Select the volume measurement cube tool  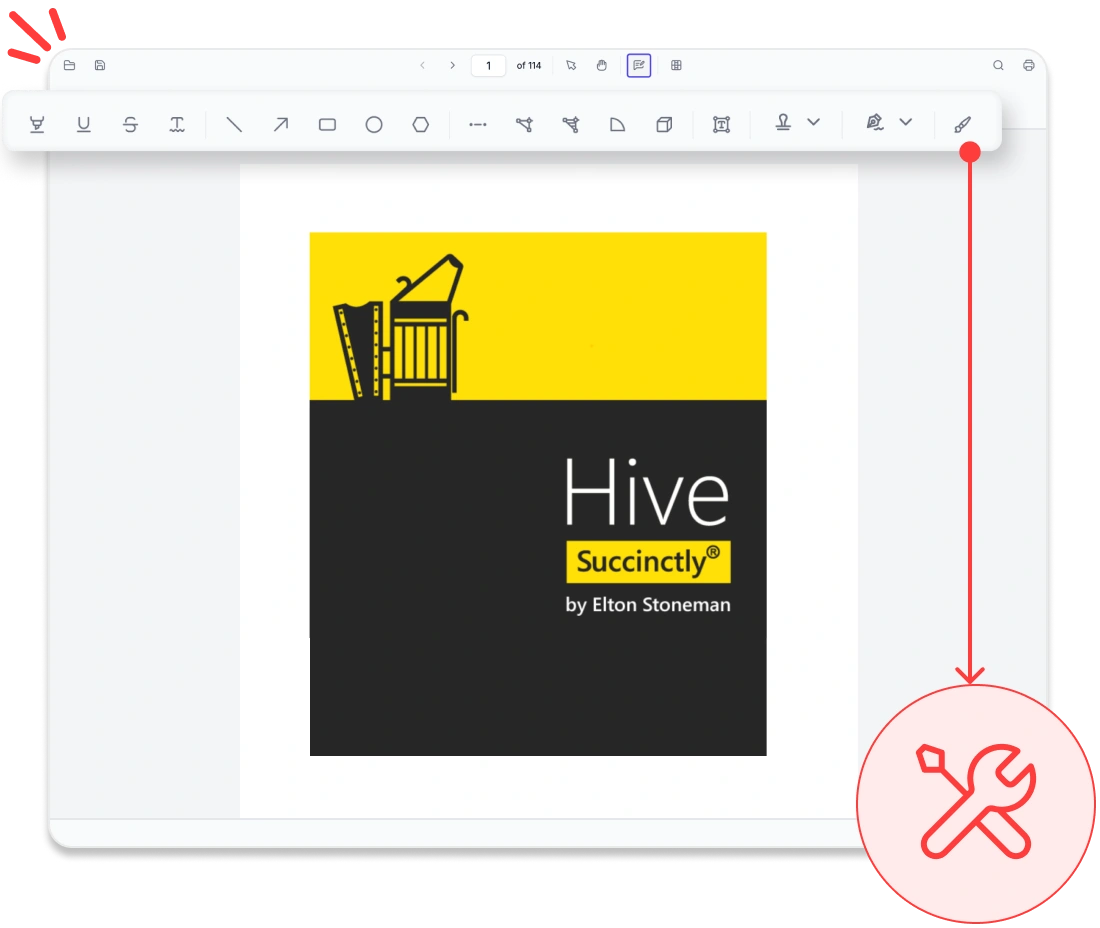coord(664,125)
